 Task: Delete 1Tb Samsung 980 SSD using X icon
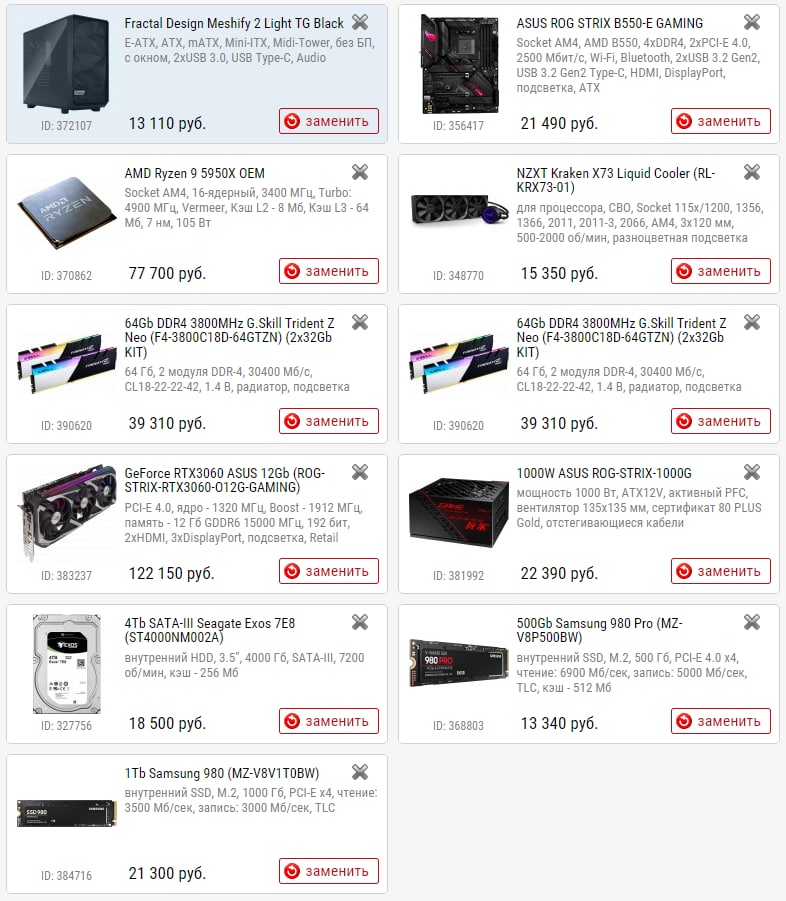pyautogui.click(x=360, y=772)
